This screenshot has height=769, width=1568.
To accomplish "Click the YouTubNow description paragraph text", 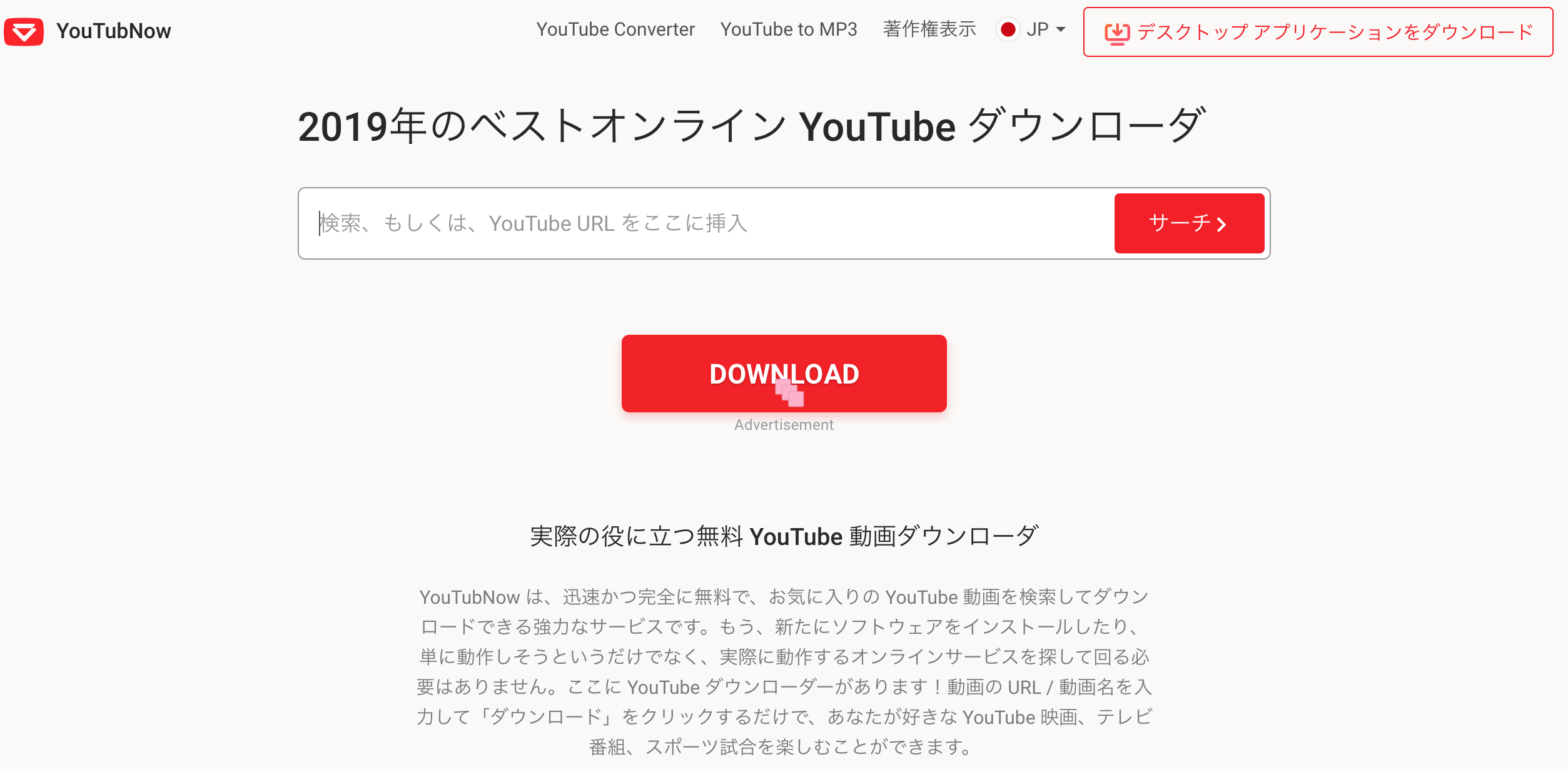I will click(784, 671).
